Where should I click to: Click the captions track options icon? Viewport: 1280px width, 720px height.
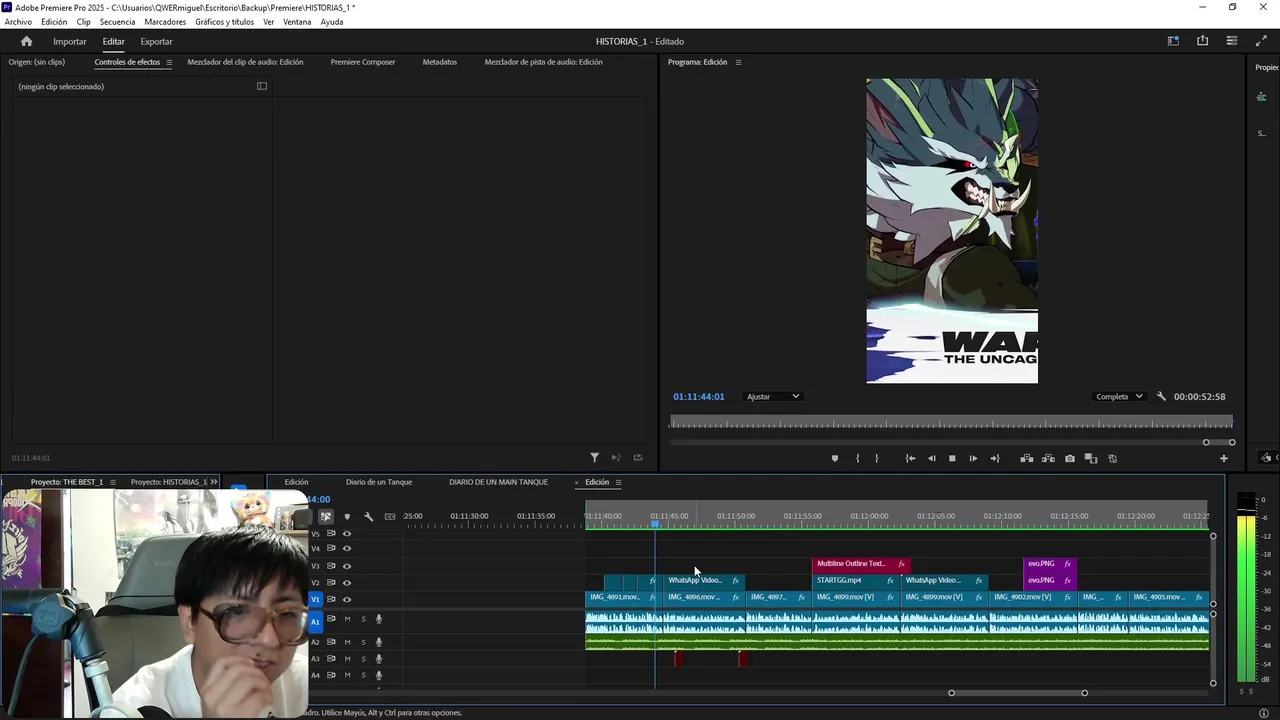click(x=390, y=516)
